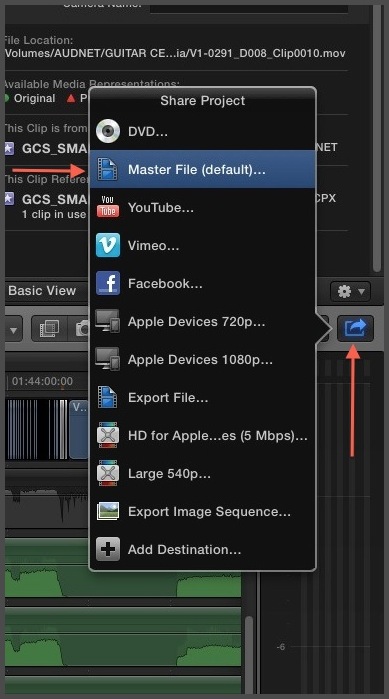The height and width of the screenshot is (699, 389).
Task: Click the Apple Devices 720p icon
Action: 107,321
